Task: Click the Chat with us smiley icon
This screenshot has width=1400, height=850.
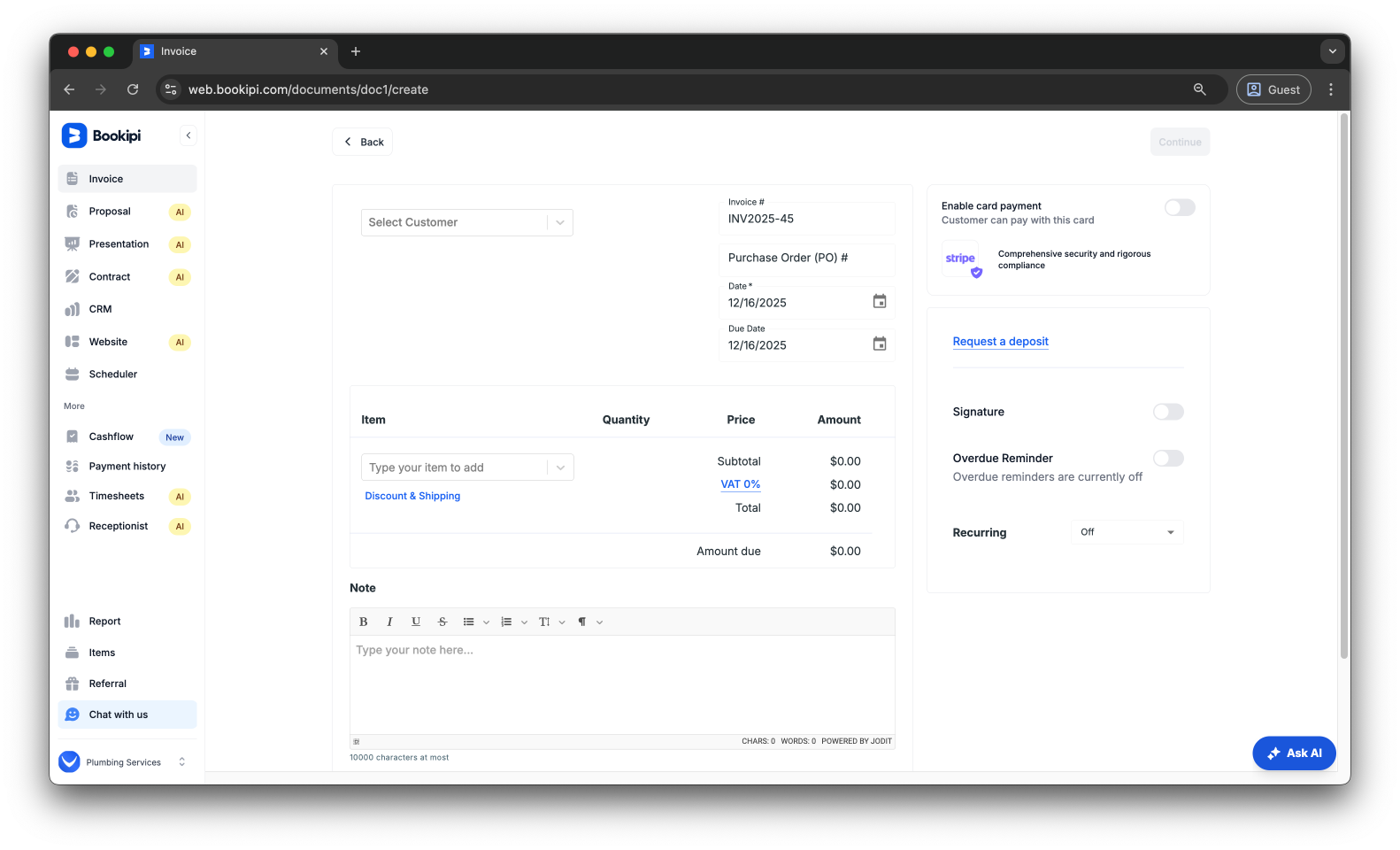Action: tap(73, 715)
